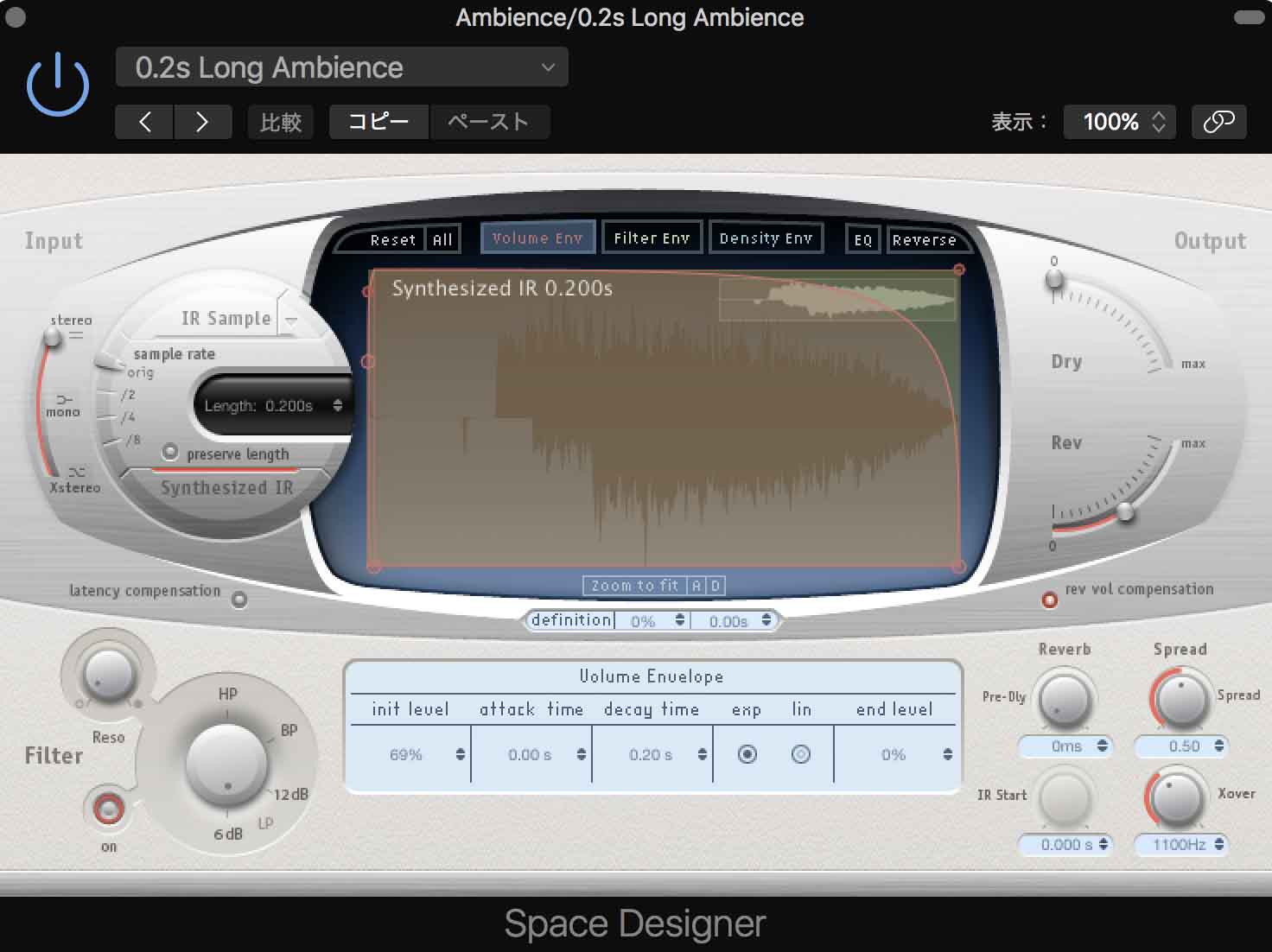Adjust the definition 0% stepper

[680, 620]
